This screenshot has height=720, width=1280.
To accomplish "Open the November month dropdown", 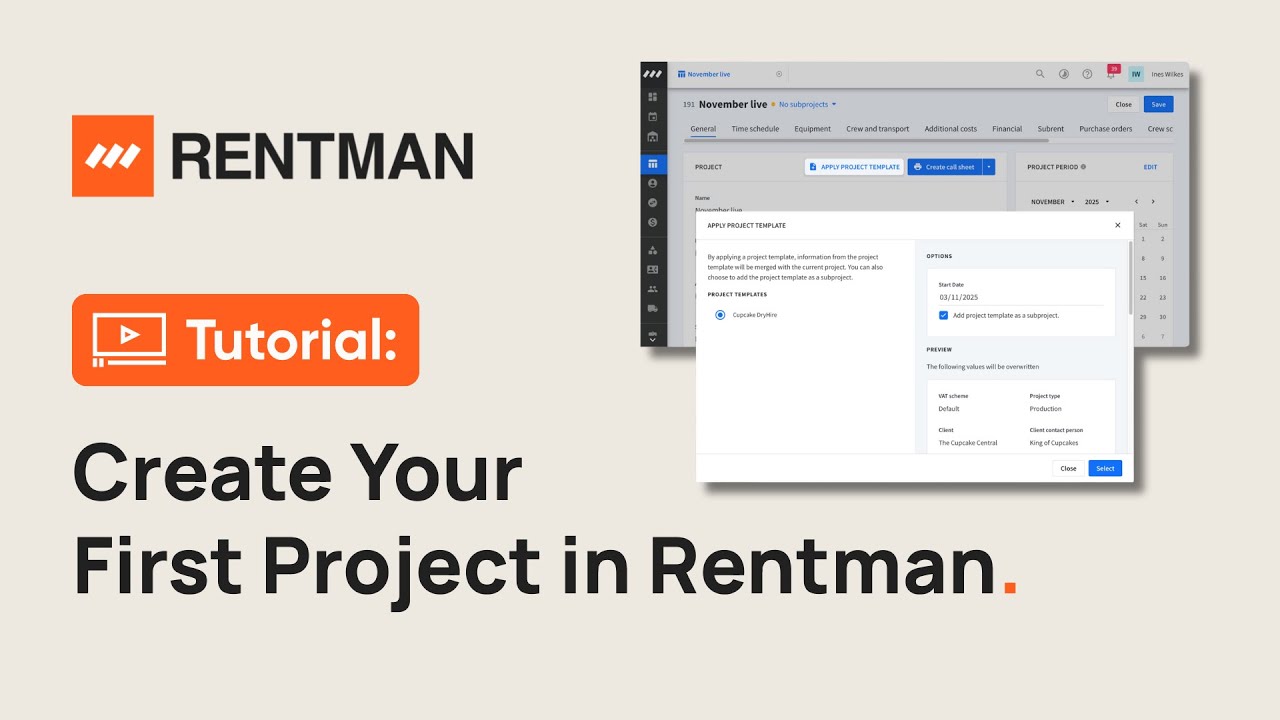I will coord(1052,202).
